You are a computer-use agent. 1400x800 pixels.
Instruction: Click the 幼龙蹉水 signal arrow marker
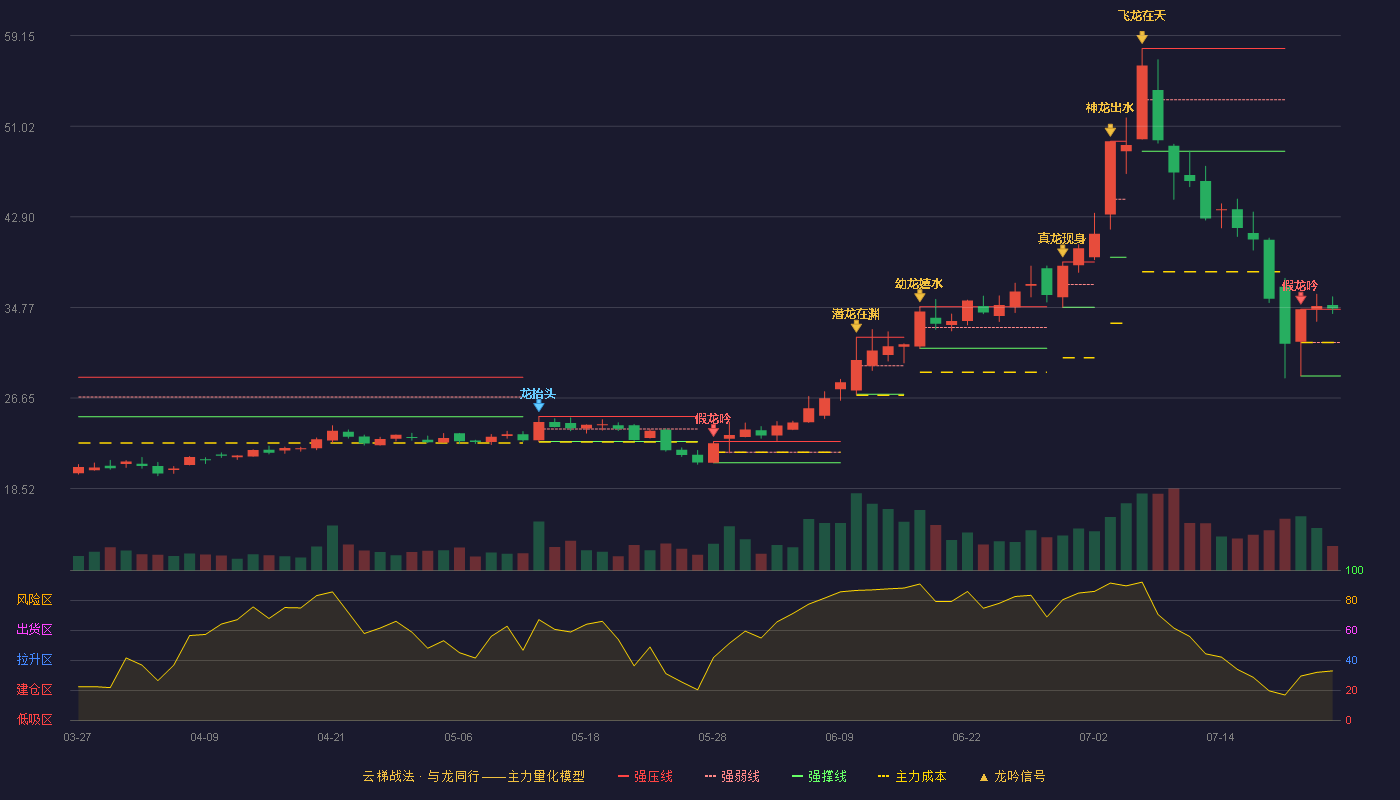tap(920, 296)
